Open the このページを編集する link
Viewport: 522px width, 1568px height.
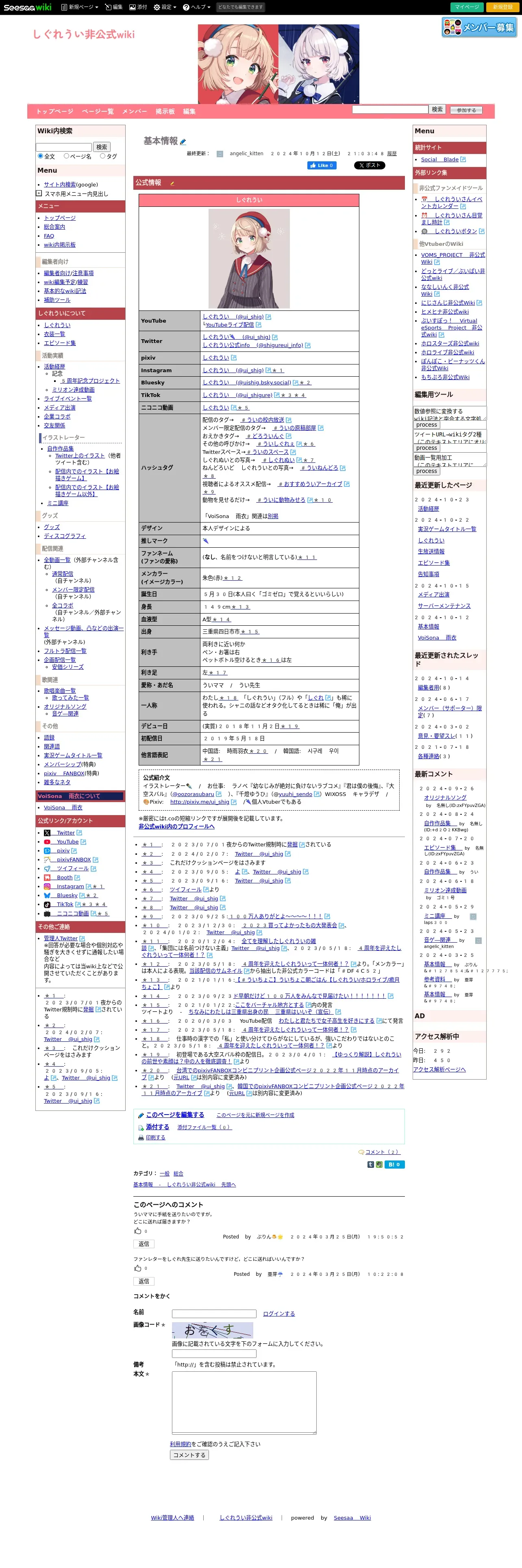point(175,1115)
